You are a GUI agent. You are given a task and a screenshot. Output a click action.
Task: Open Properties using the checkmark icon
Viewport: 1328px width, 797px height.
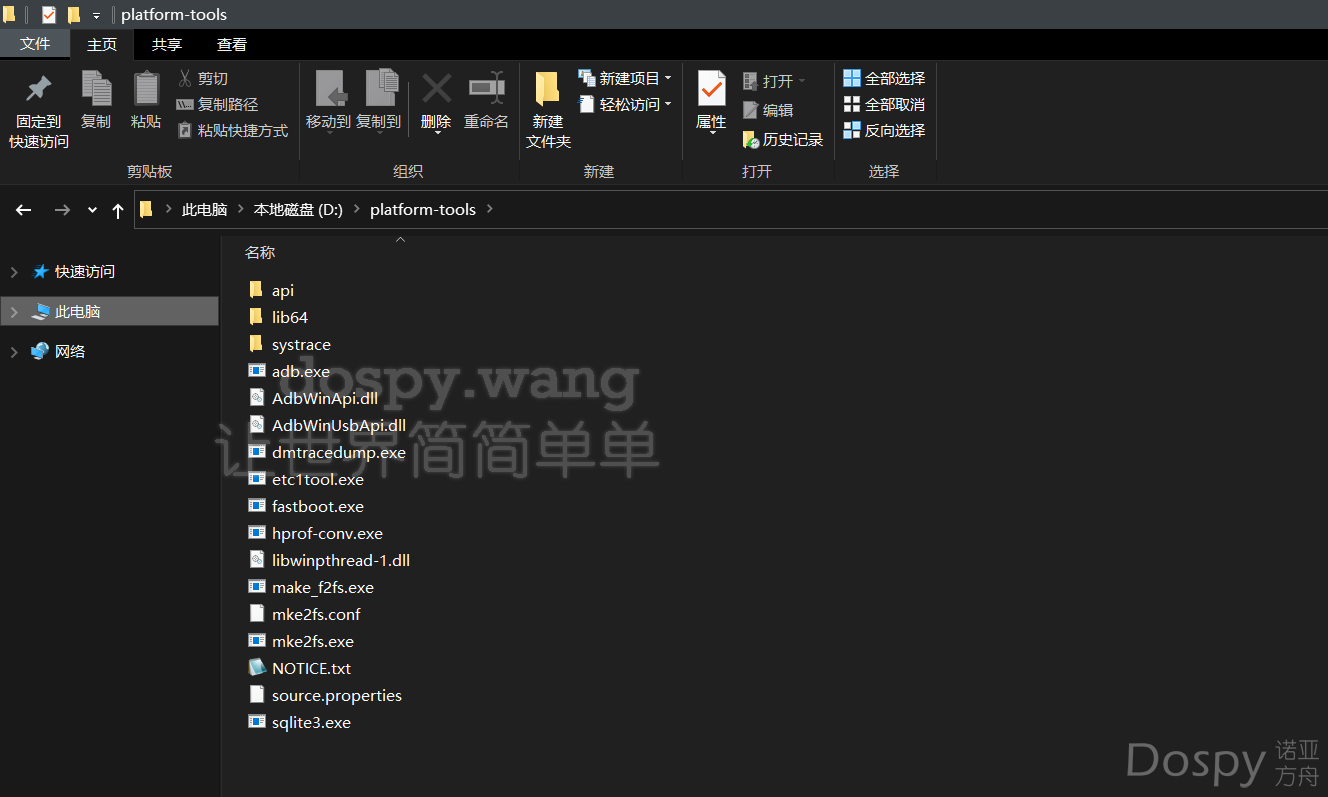[711, 90]
